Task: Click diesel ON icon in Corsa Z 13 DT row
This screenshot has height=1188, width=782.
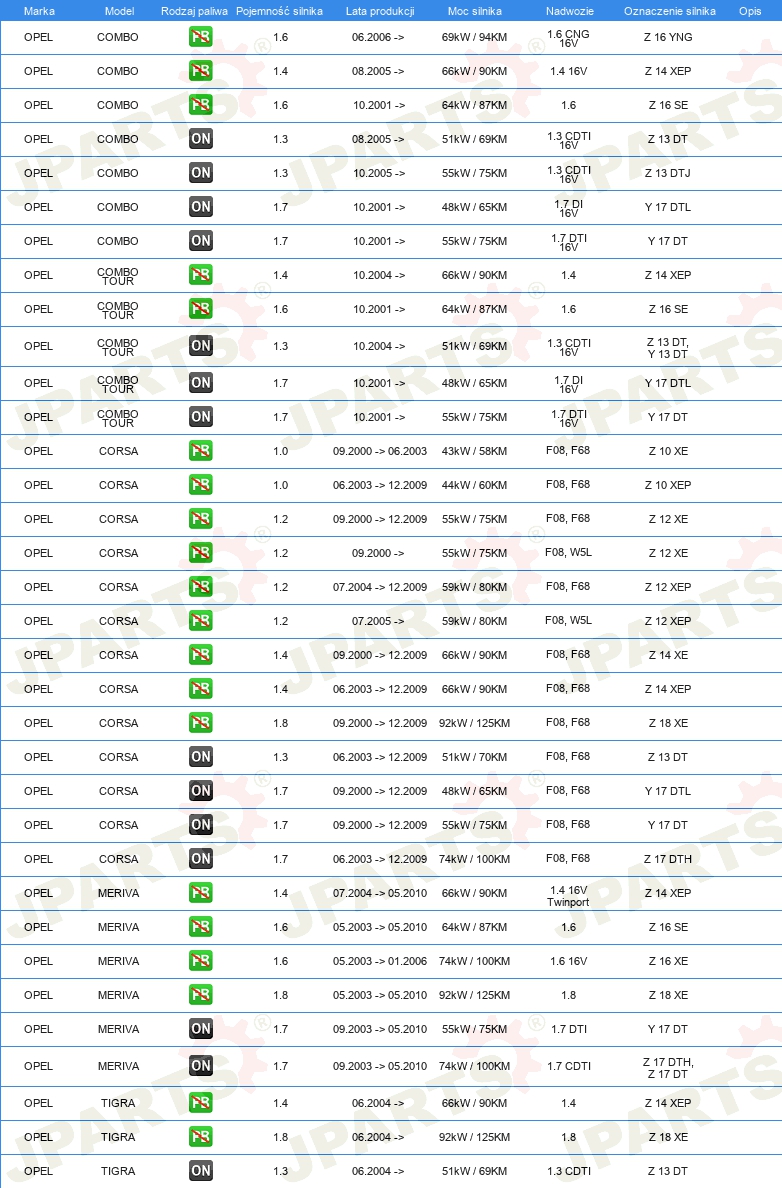Action: click(x=201, y=757)
